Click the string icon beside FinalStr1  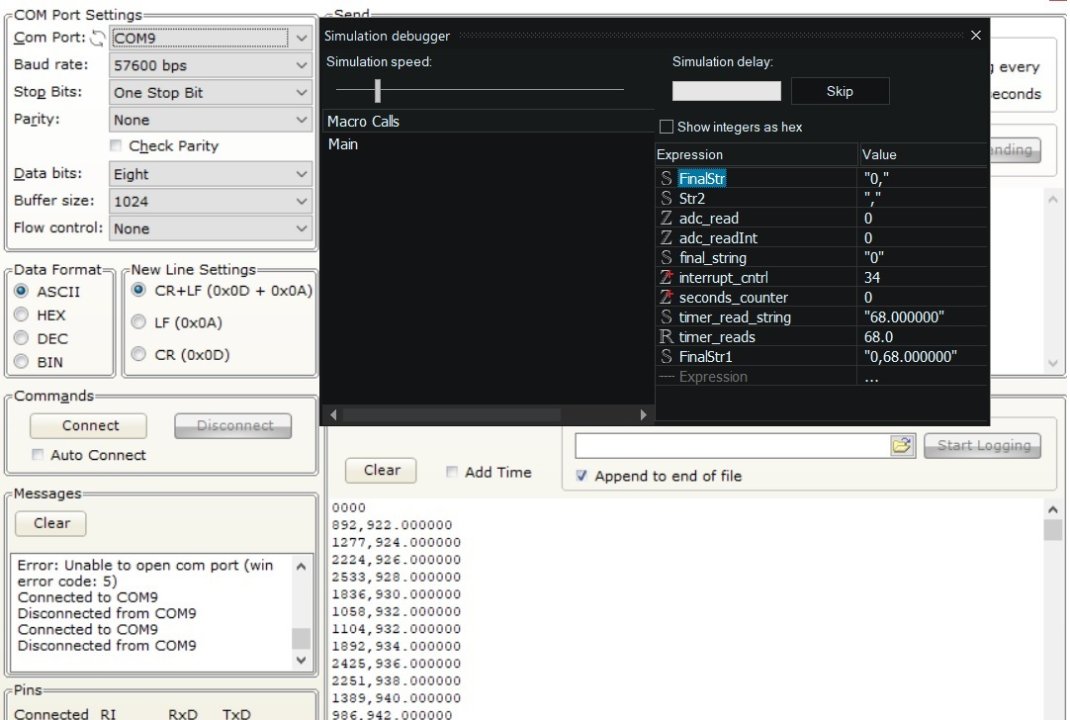point(666,356)
